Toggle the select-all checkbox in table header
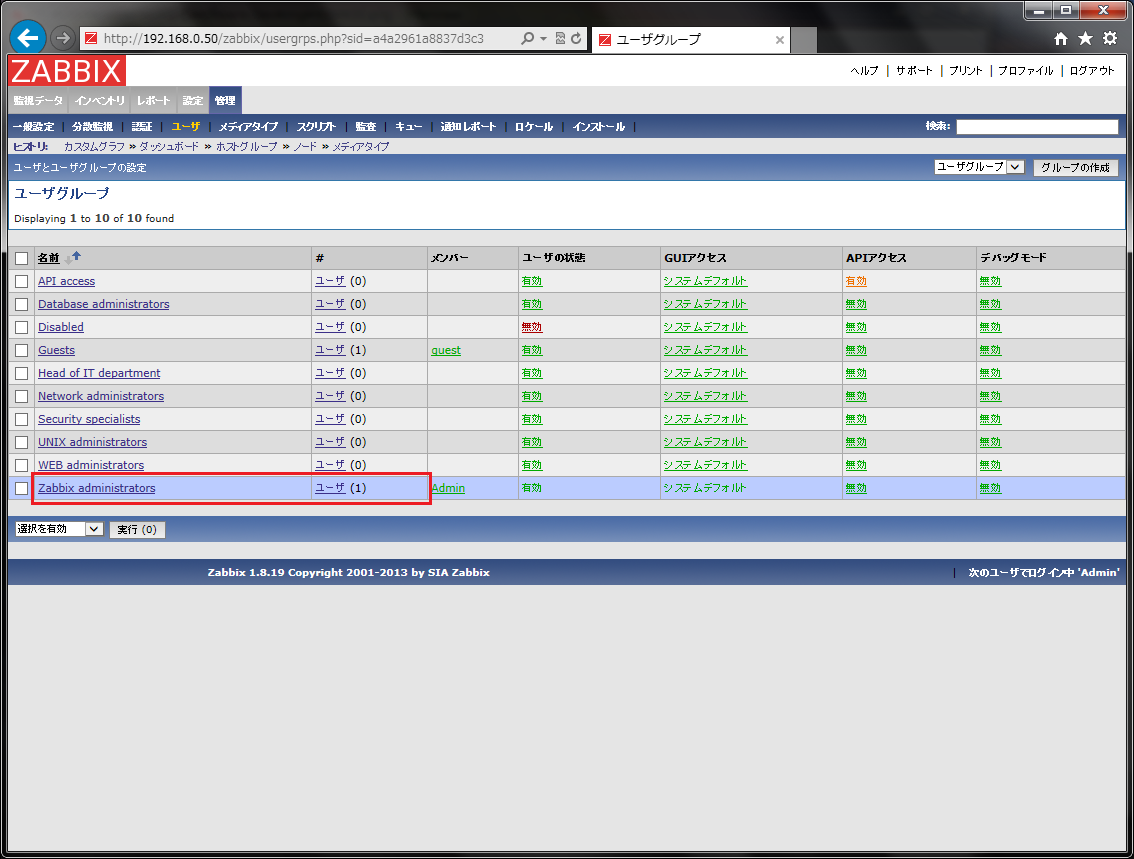Screen dimensions: 1134x859 22,258
